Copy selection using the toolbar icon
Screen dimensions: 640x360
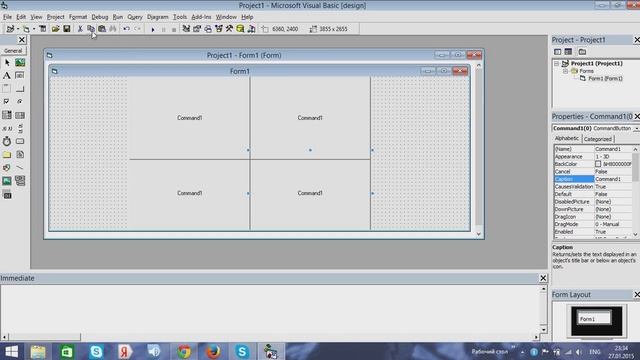point(91,29)
